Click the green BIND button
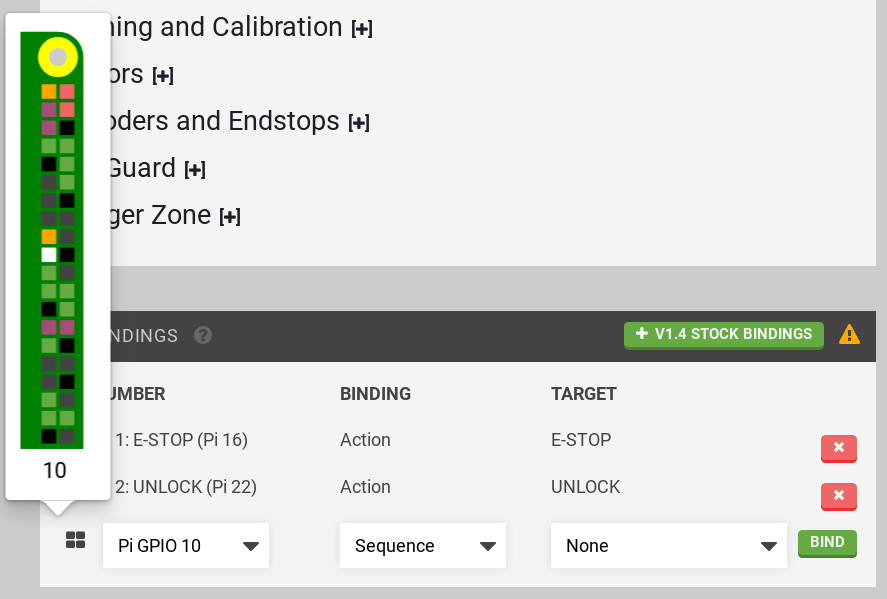This screenshot has height=599, width=887. coord(827,543)
